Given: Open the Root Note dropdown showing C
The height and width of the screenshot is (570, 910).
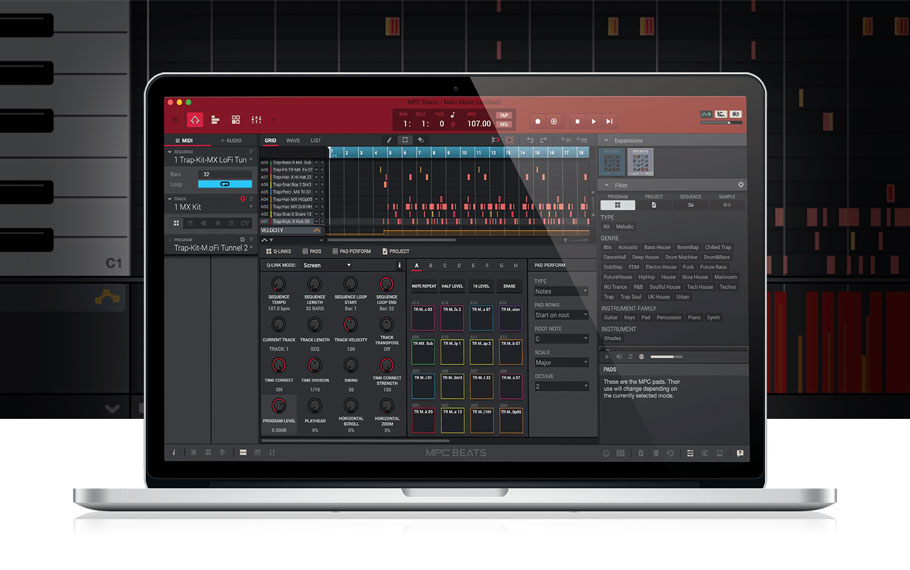Looking at the screenshot, I should 561,339.
